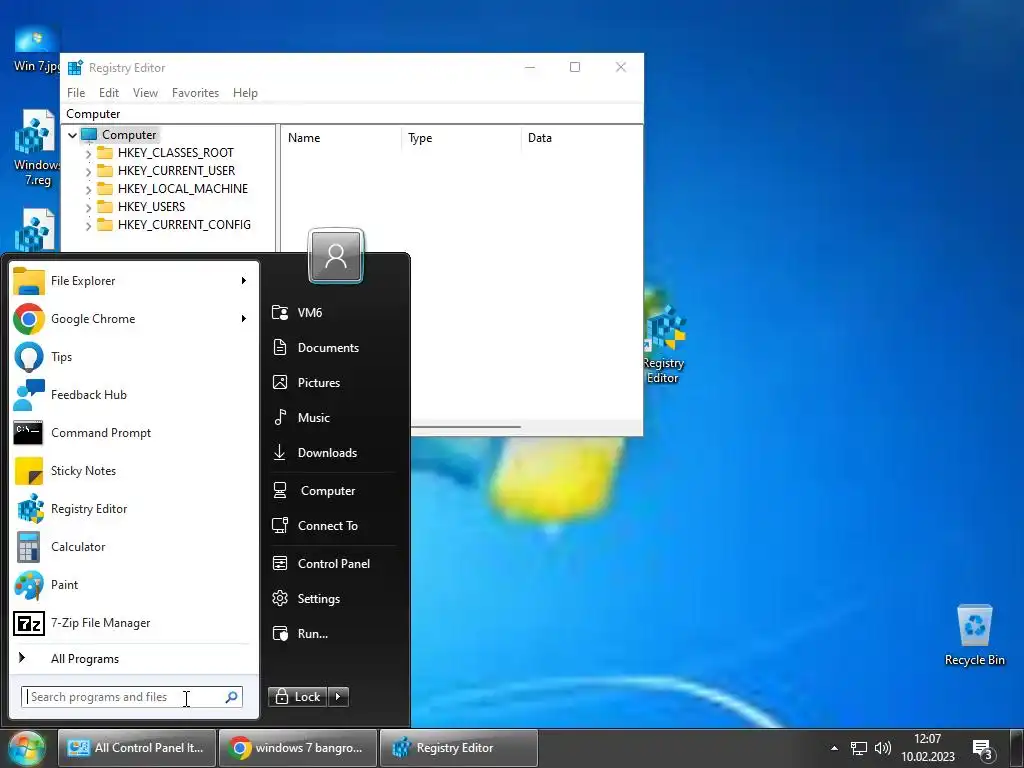
Task: Select the Win 7.jpg desktop file
Action: pos(36,50)
